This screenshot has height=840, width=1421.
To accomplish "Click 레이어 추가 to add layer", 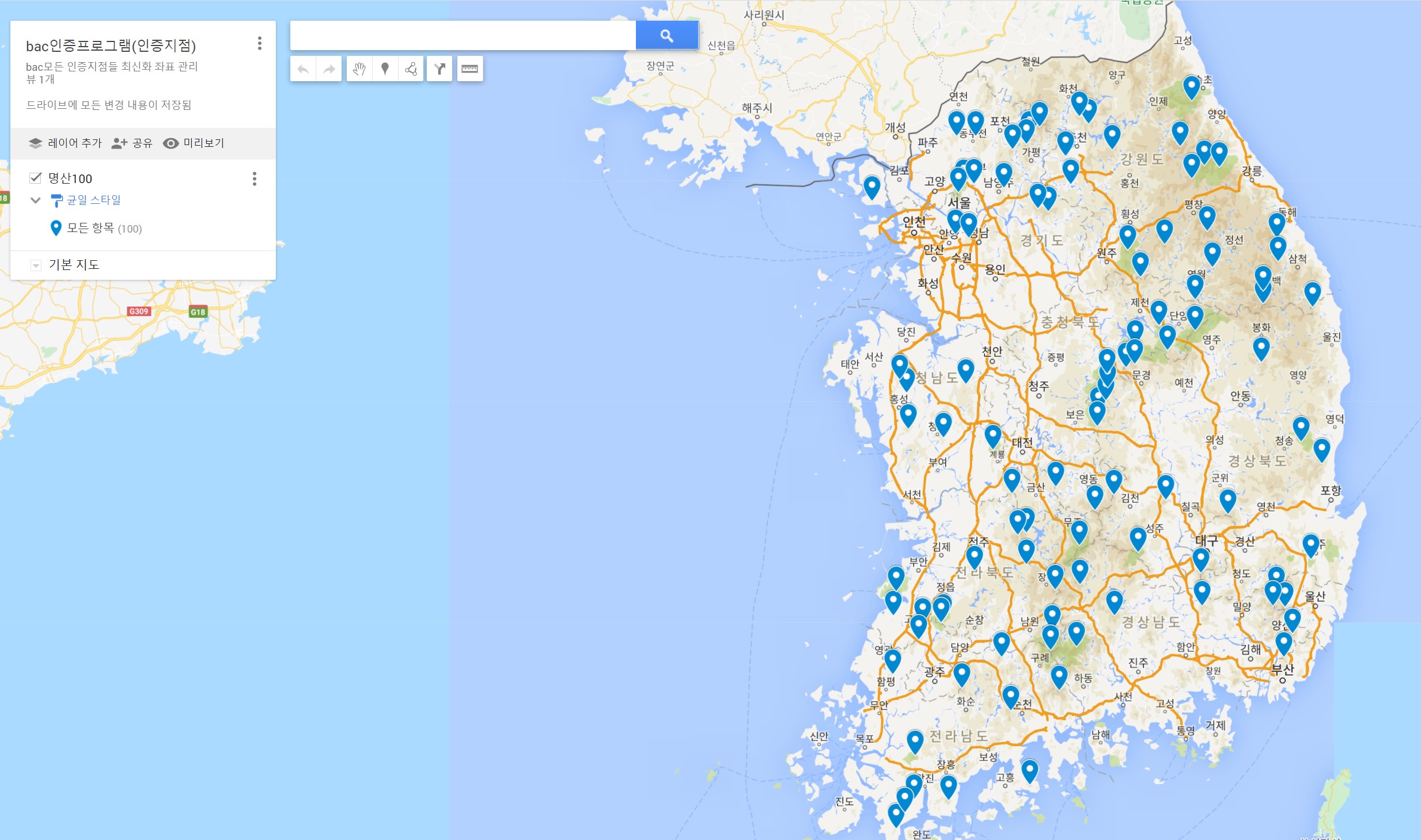I will tap(65, 143).
